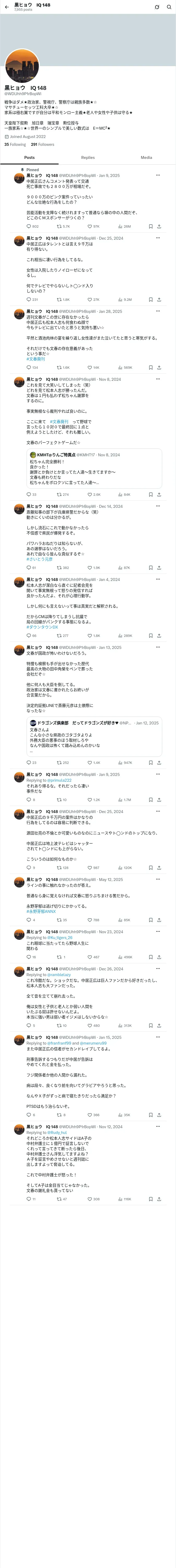Viewport: 176px width, 1568px height.
Task: Open the more menu on the Dec 14, 2024 post
Action: 158,506
